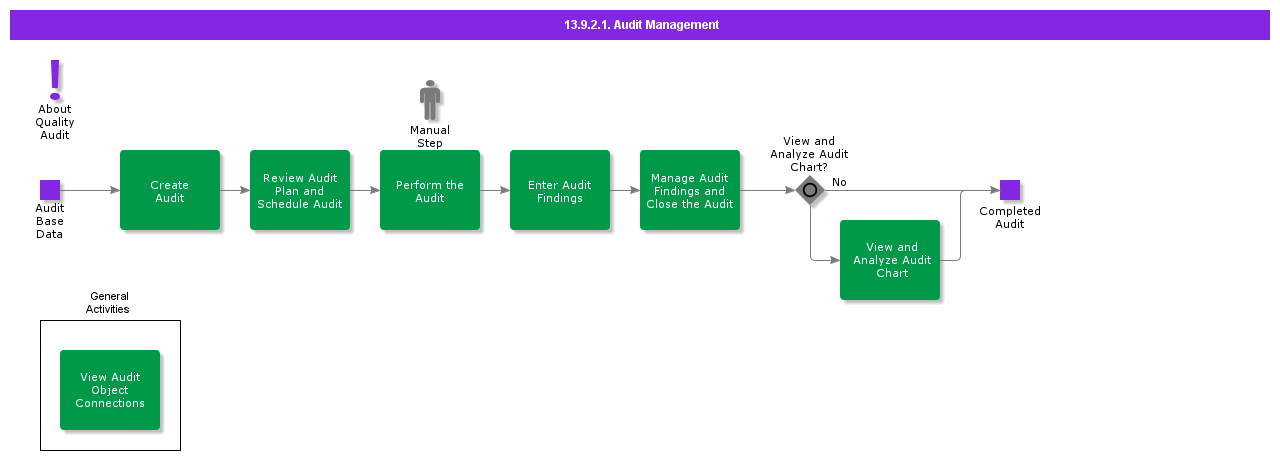This screenshot has height=460, width=1280.
Task: Select the Manual Step person icon
Action: pyautogui.click(x=430, y=100)
